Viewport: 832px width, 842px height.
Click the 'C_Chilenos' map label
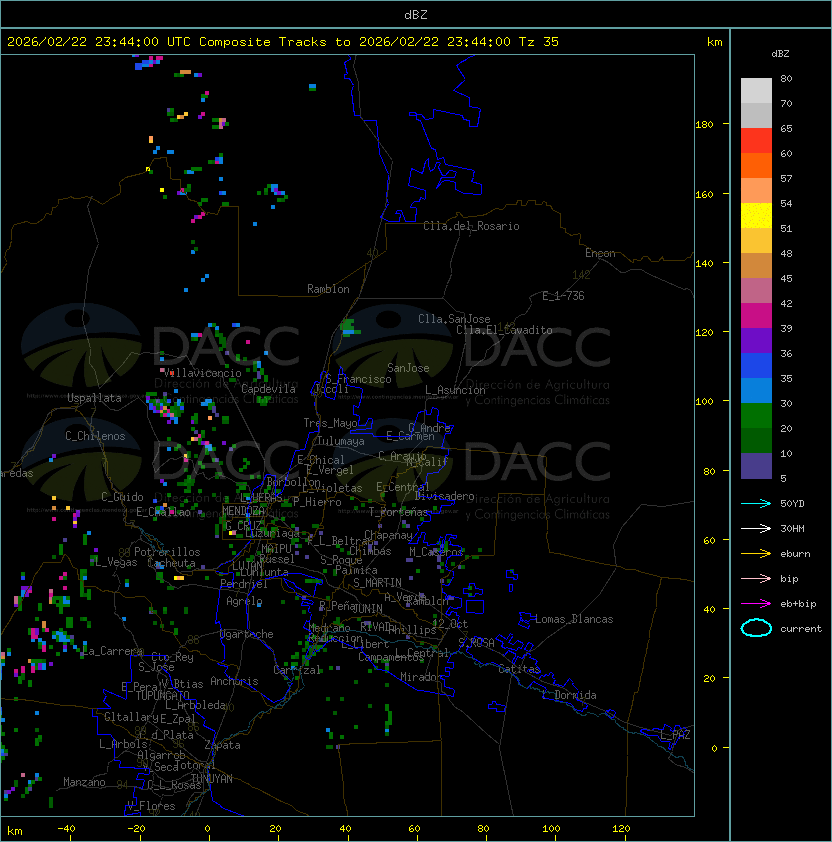[95, 436]
